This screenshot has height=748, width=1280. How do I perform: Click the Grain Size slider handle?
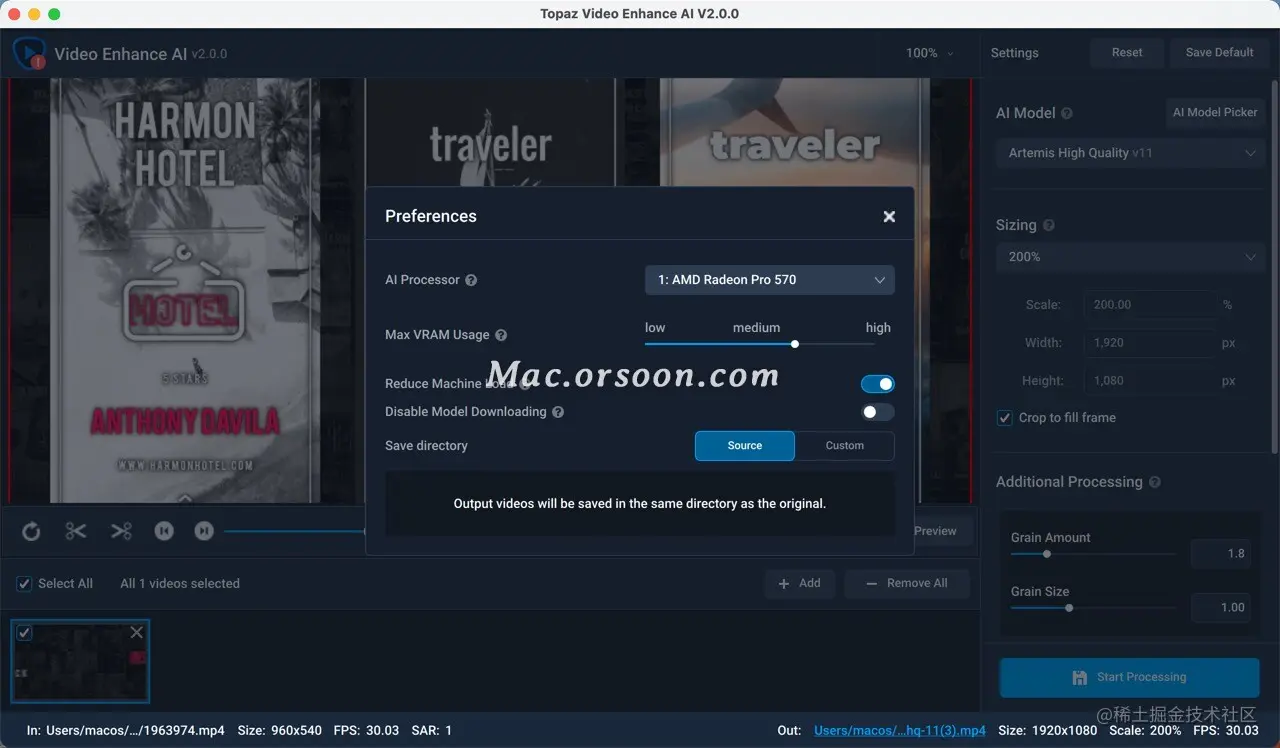point(1069,607)
